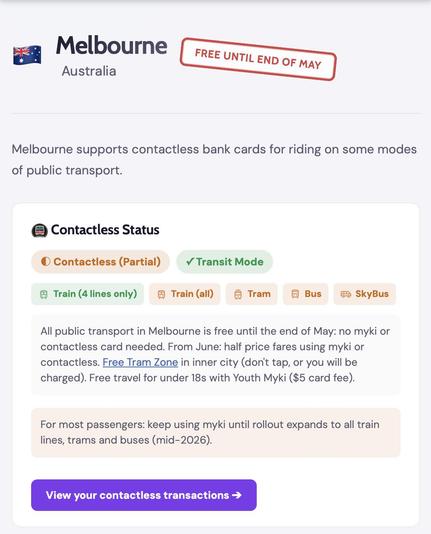This screenshot has height=534, width=431.
Task: Click the train icon in Train (4 lines only)
Action: (x=44, y=294)
